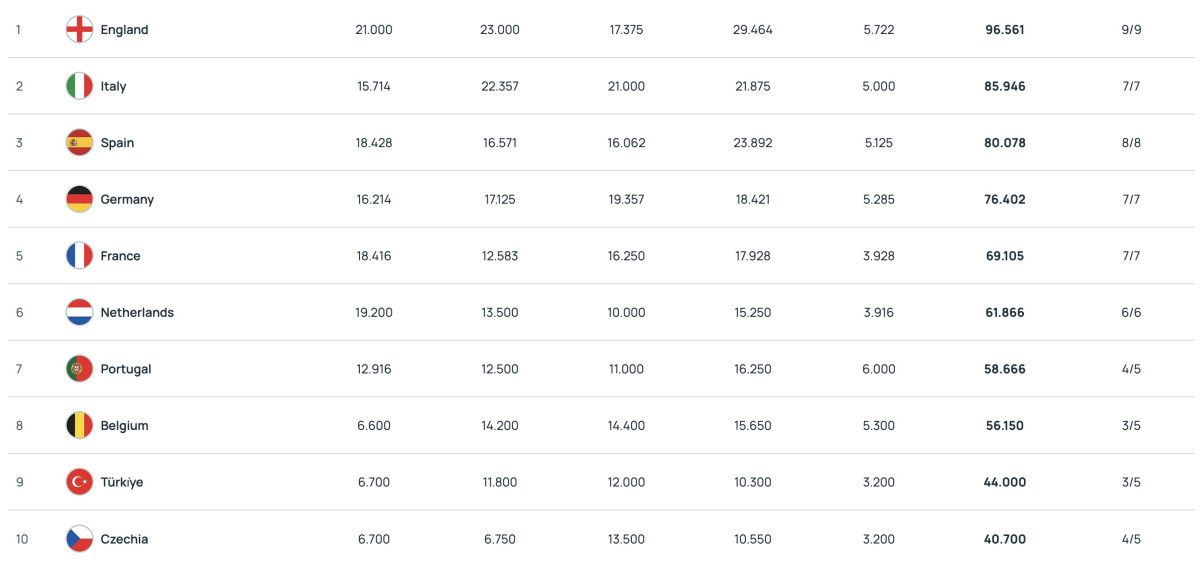Click the Netherlands flag icon

click(79, 312)
